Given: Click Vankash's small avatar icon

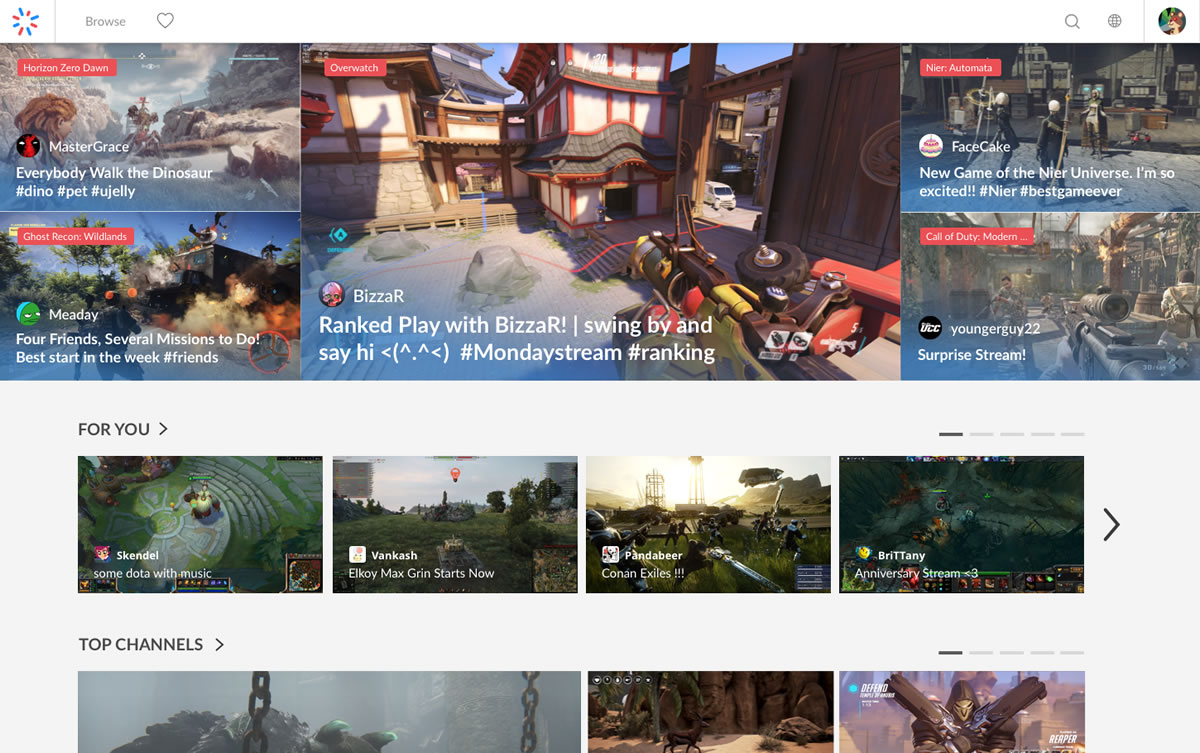Looking at the screenshot, I should pos(357,554).
